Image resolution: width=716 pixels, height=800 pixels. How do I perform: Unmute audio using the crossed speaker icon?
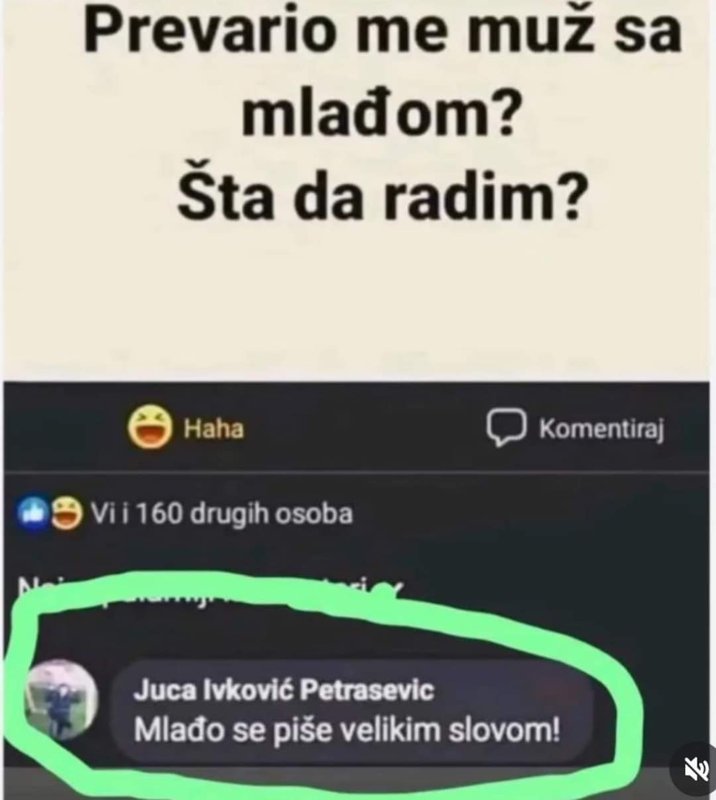[x=695, y=768]
